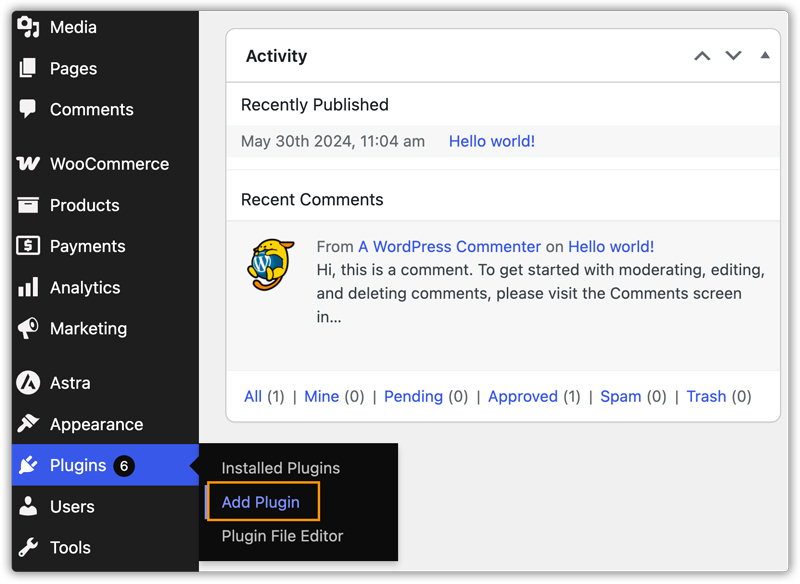
Task: Click the WooCommerce W logo icon
Action: pyautogui.click(x=28, y=163)
